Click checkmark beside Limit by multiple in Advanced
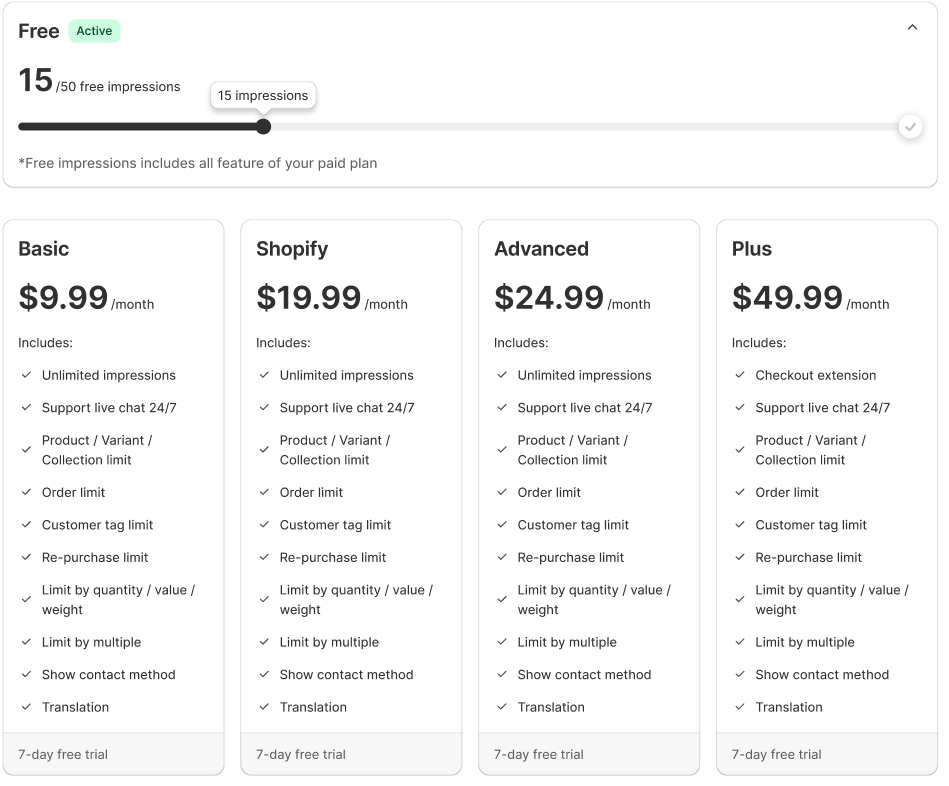Viewport: 949px width, 786px height. [x=502, y=642]
